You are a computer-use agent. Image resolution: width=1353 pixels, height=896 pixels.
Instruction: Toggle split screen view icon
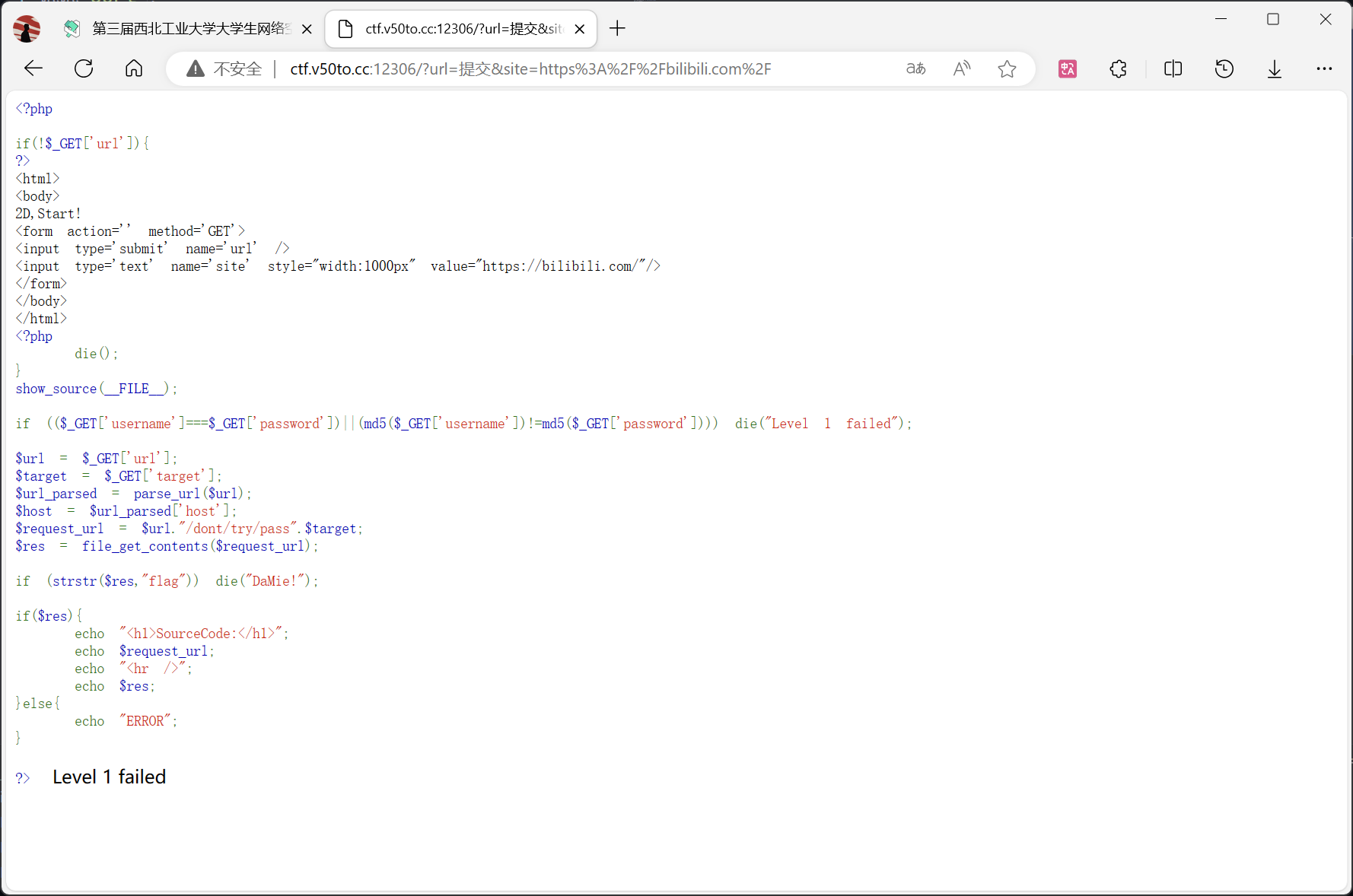[x=1173, y=69]
